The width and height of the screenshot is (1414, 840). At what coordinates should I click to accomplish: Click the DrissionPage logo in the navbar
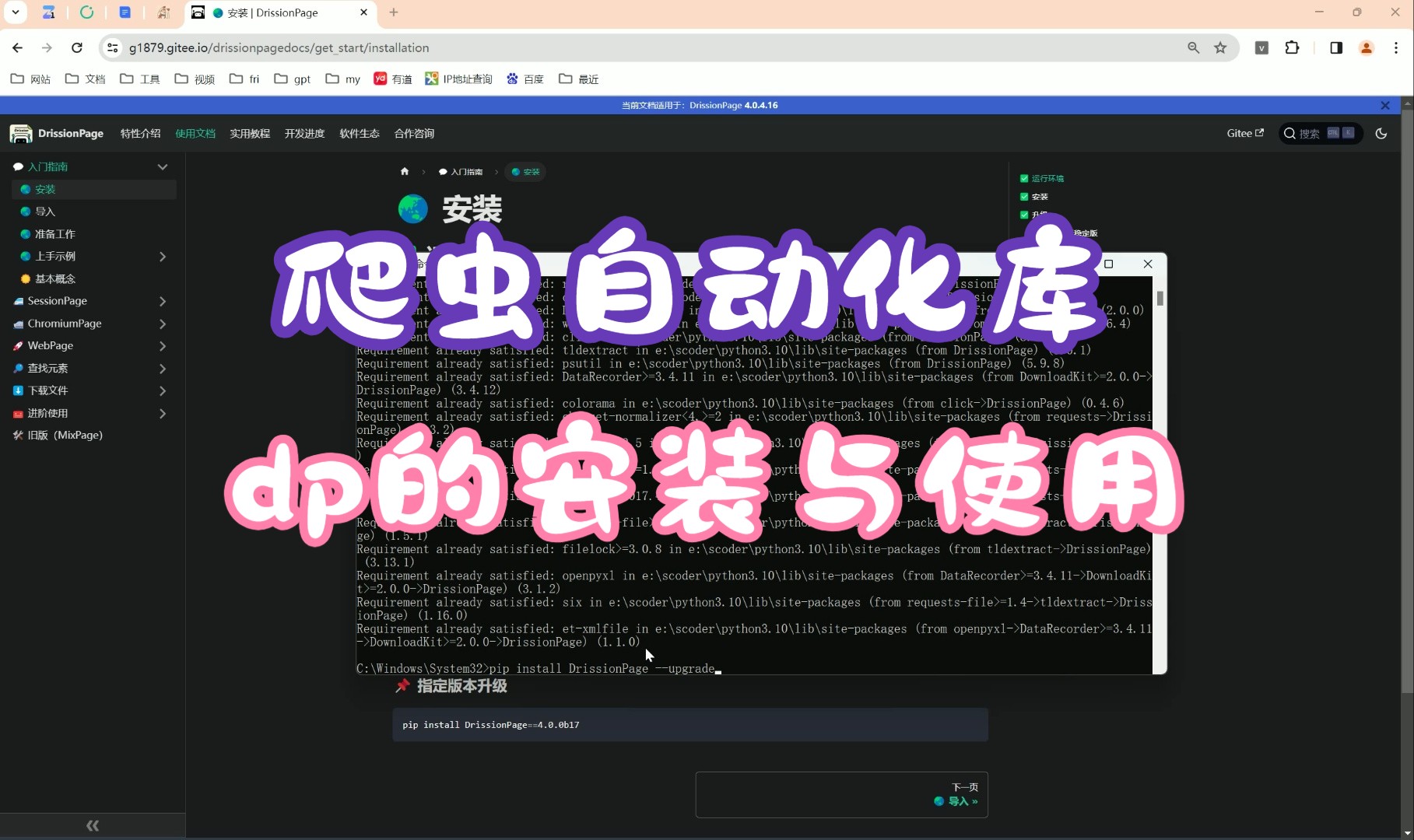pos(20,133)
